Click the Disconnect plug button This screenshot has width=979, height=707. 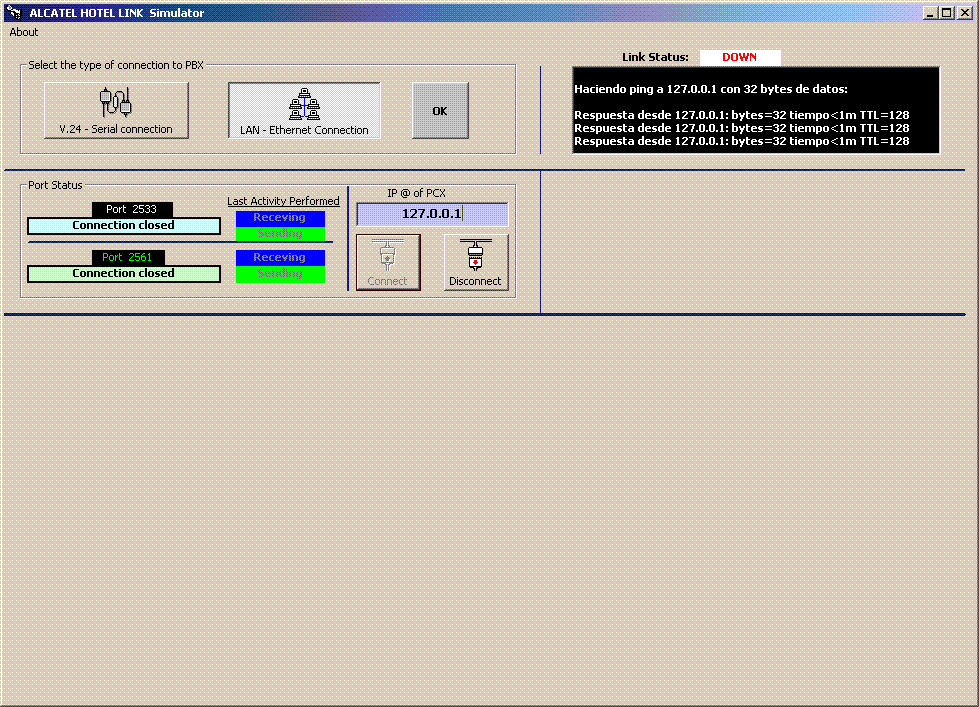[476, 262]
